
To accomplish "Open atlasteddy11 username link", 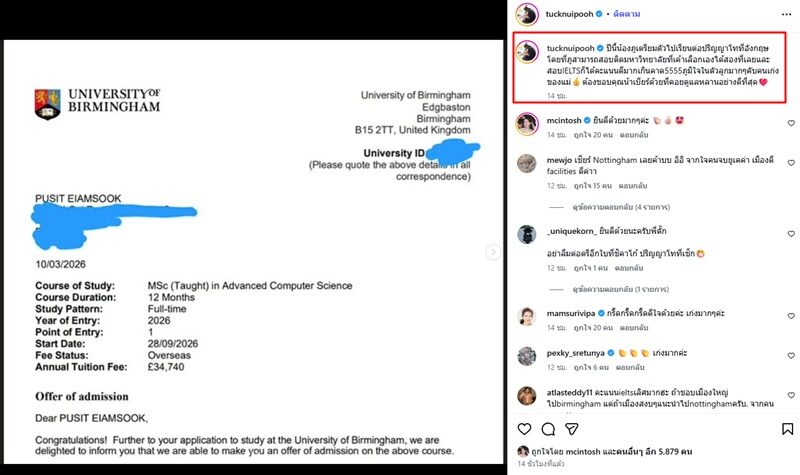I will 569,392.
